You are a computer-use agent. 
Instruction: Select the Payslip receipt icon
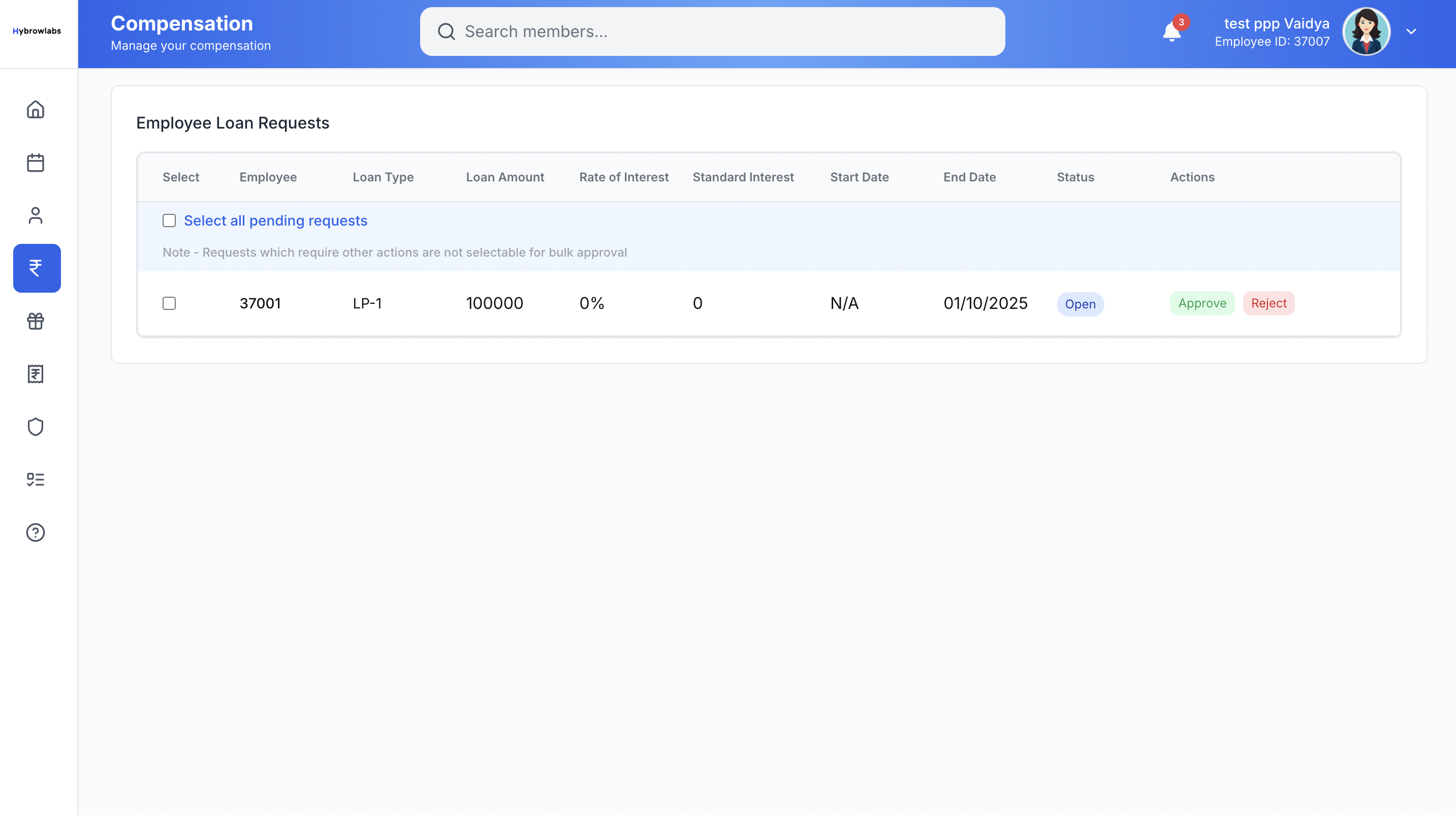[x=36, y=373]
